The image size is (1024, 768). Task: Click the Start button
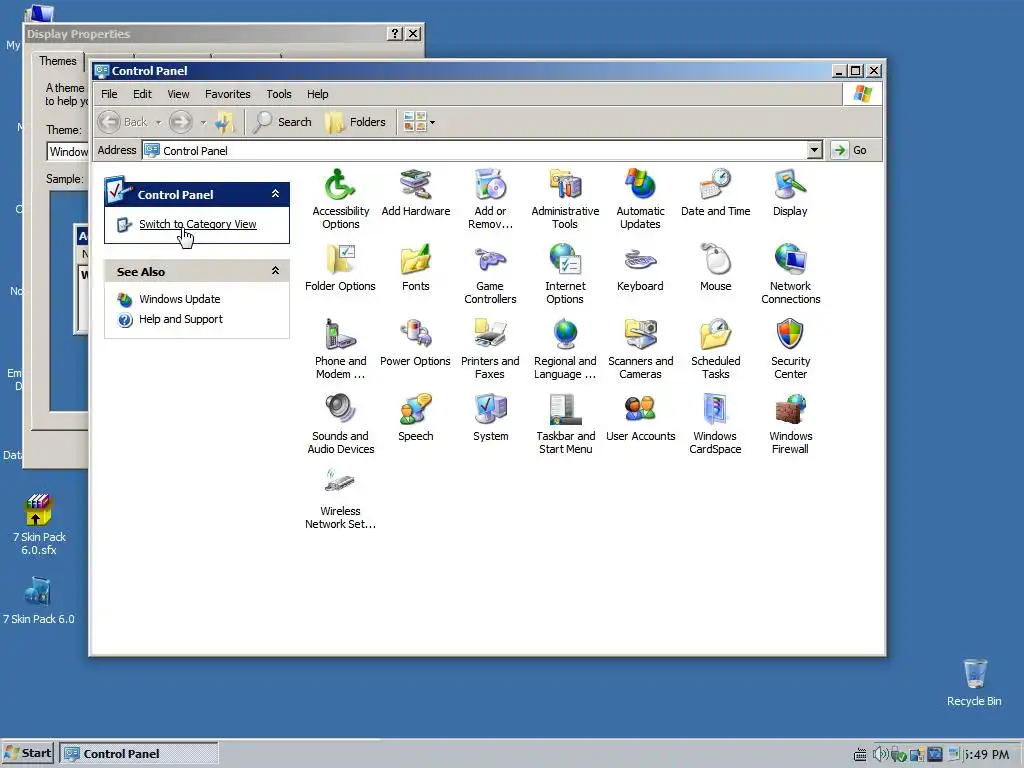coord(27,753)
